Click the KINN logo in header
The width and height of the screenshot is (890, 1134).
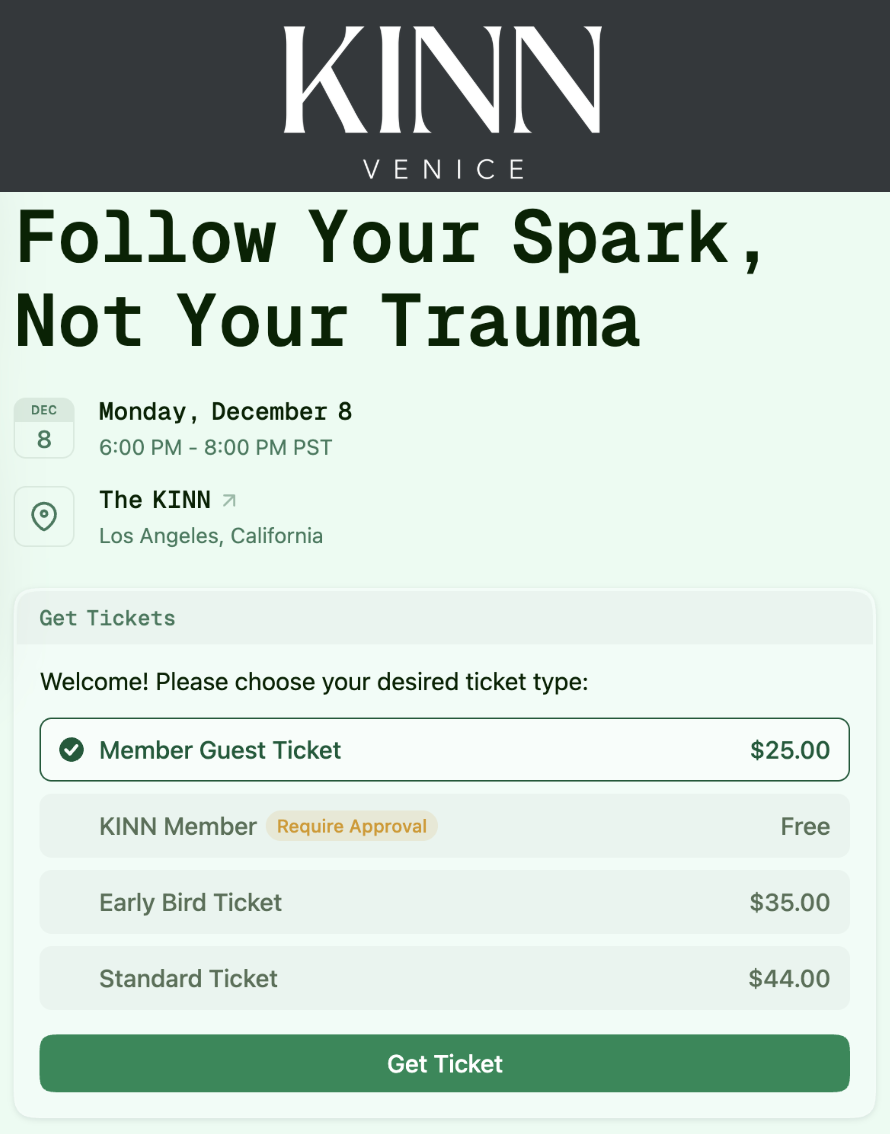tap(443, 80)
